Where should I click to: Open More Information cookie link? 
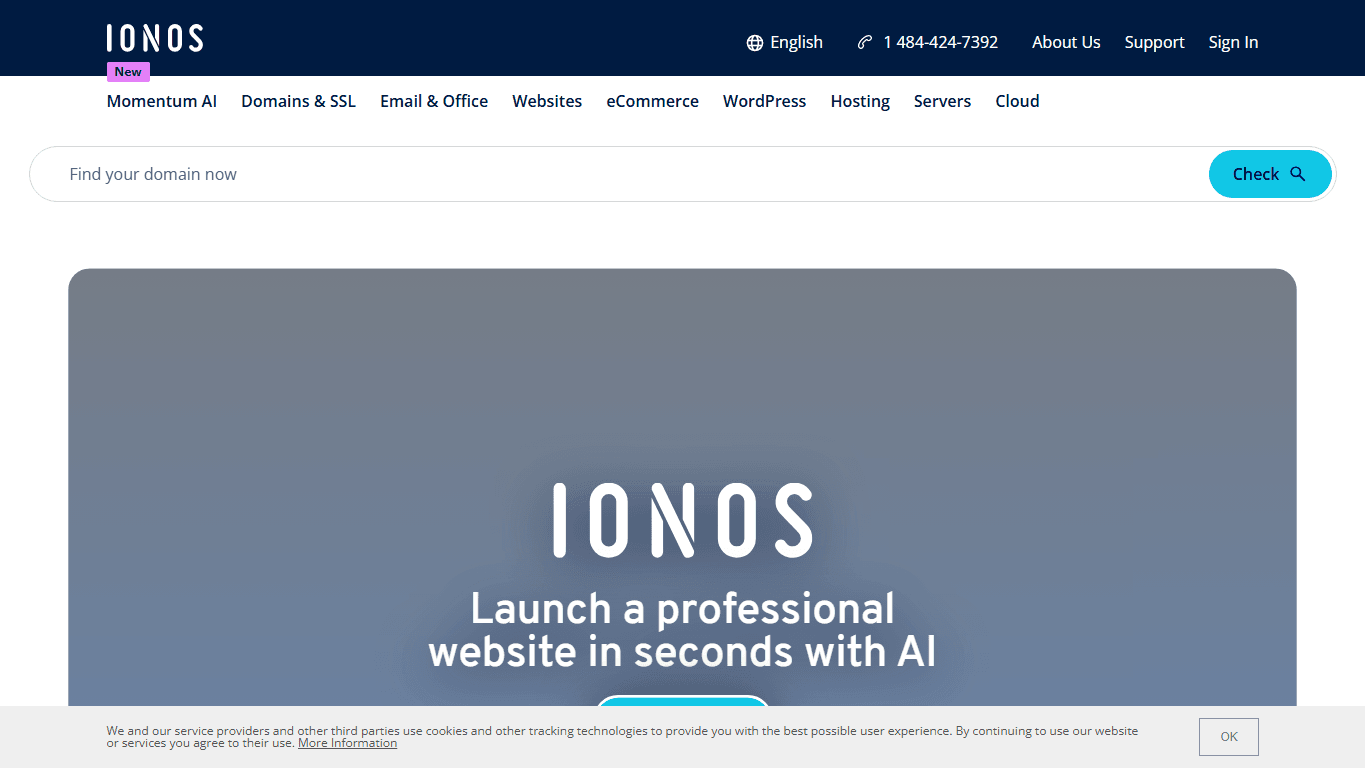[347, 743]
